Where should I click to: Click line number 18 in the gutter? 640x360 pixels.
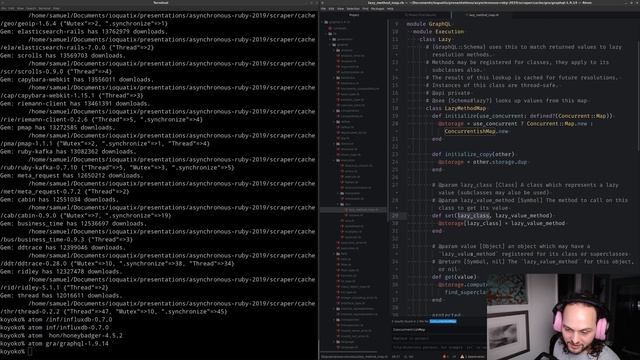point(395,108)
